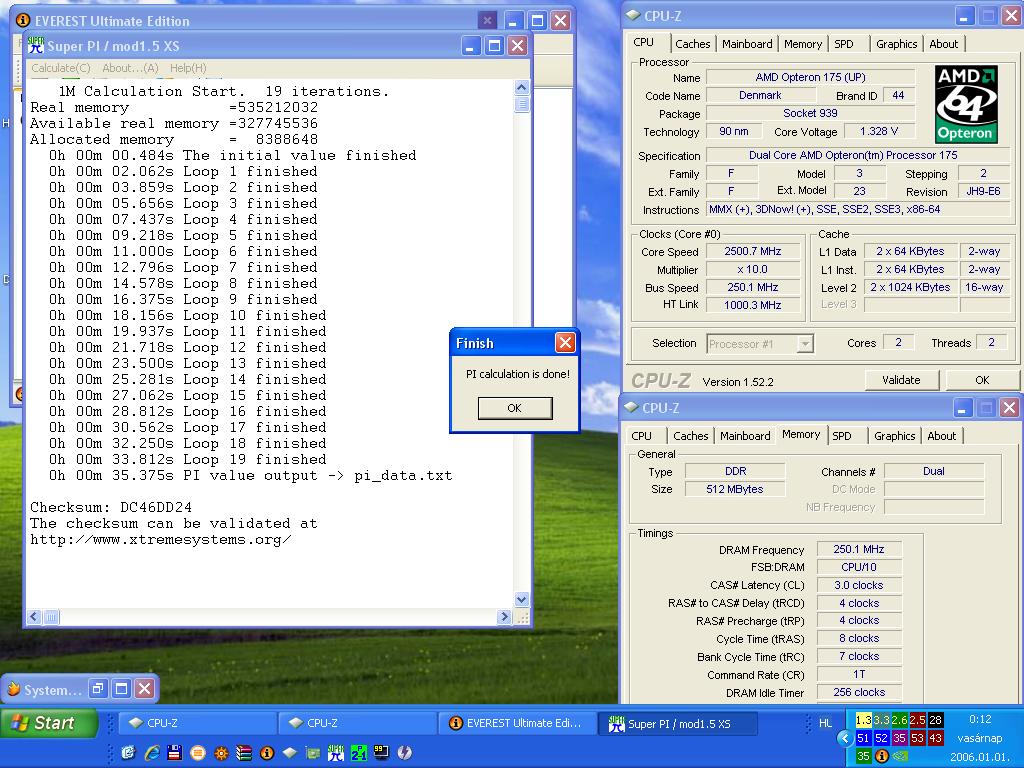Click the http://www.xtremesystems.org/ text
1024x768 pixels.
point(161,540)
